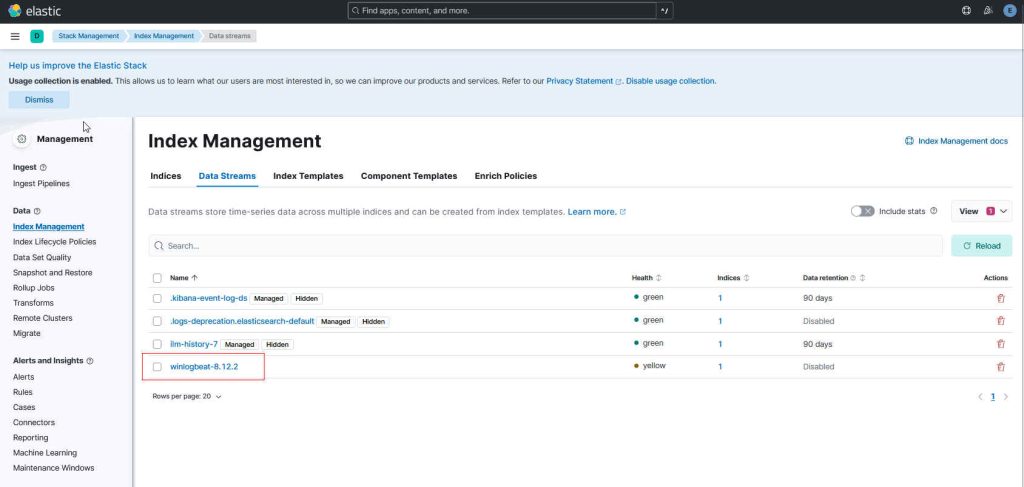Delete .logs-deprecation.elasticsearch-default data stream

1000,321
